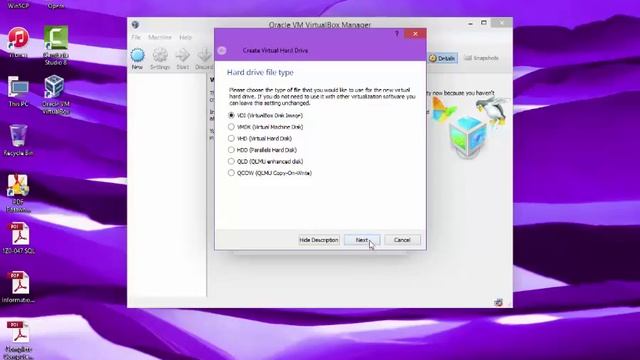640x360 pixels.
Task: Click the Start arrow toolbar icon
Action: [182, 59]
